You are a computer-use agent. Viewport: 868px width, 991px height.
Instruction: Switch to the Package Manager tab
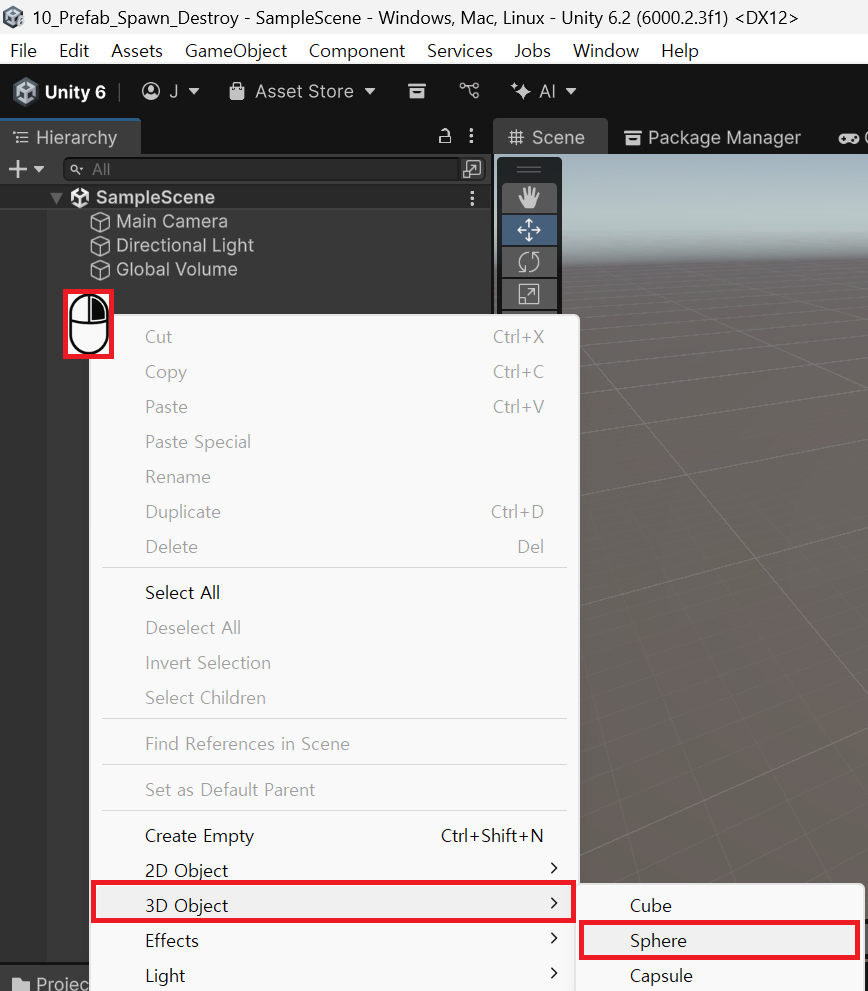click(712, 137)
